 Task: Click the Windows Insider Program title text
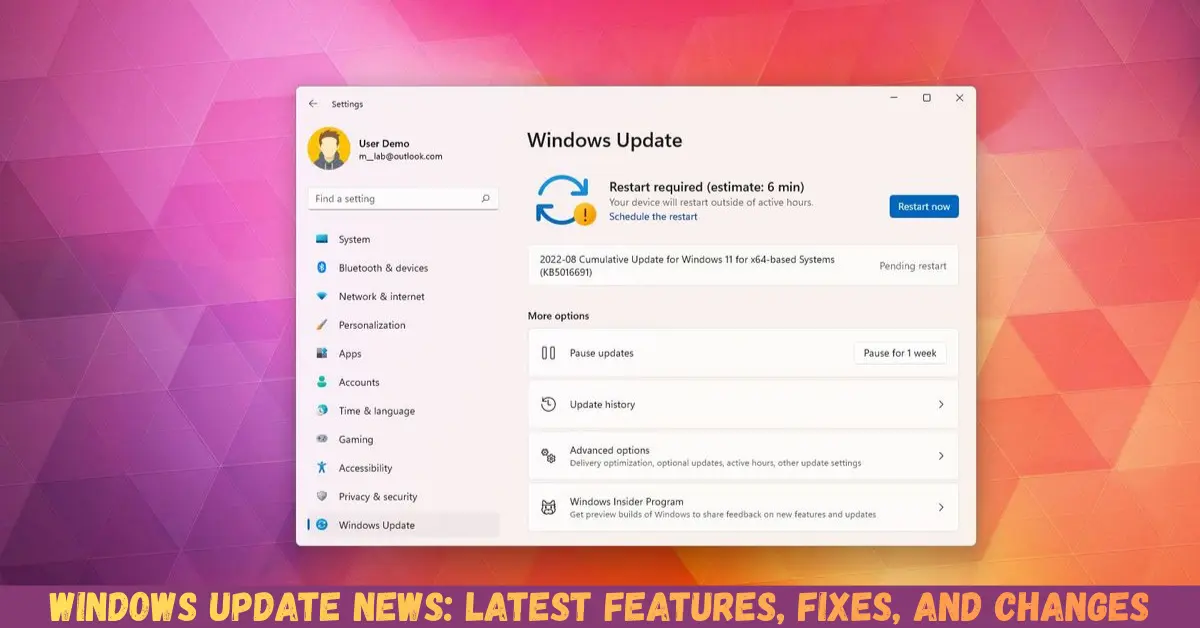pos(627,502)
